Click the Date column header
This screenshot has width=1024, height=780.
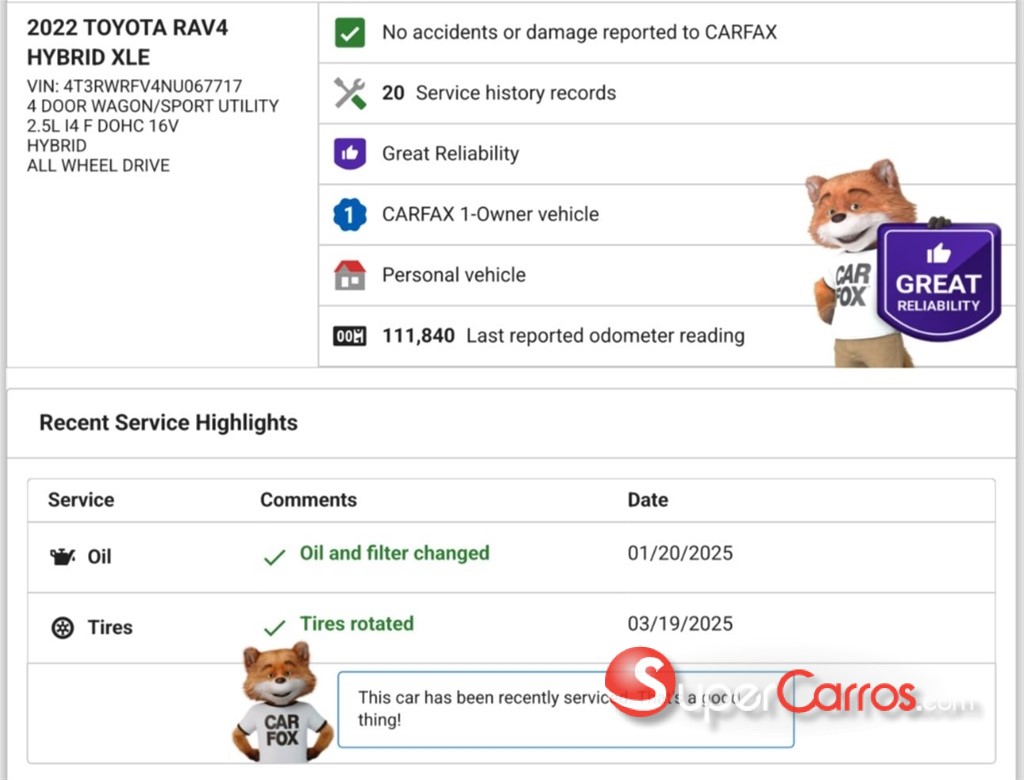[647, 500]
